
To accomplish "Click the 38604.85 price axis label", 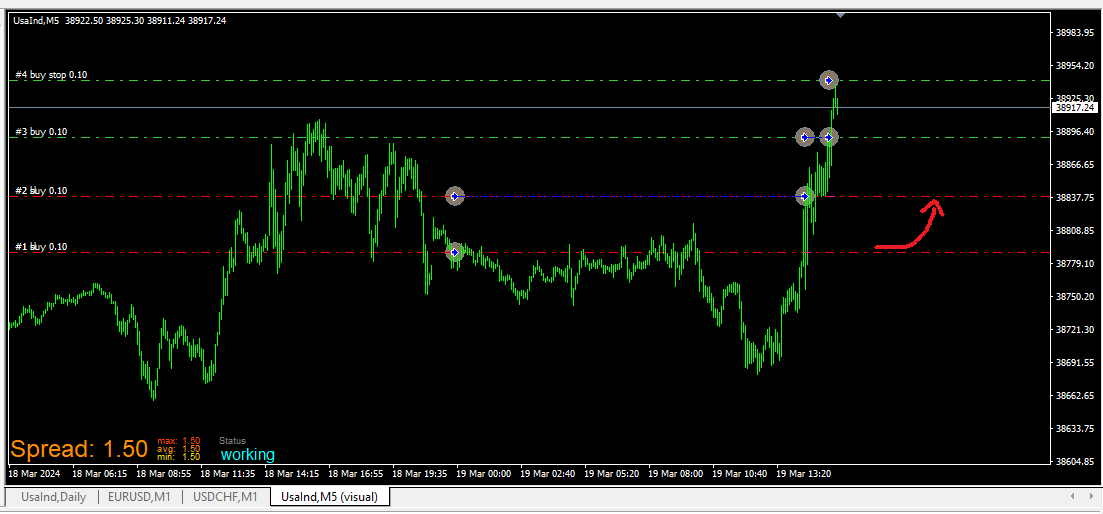I will [x=1075, y=462].
